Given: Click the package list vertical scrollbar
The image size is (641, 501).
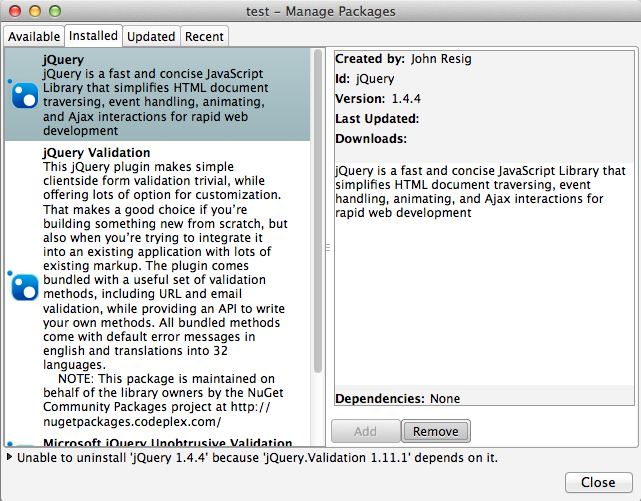Looking at the screenshot, I should pyautogui.click(x=318, y=211).
